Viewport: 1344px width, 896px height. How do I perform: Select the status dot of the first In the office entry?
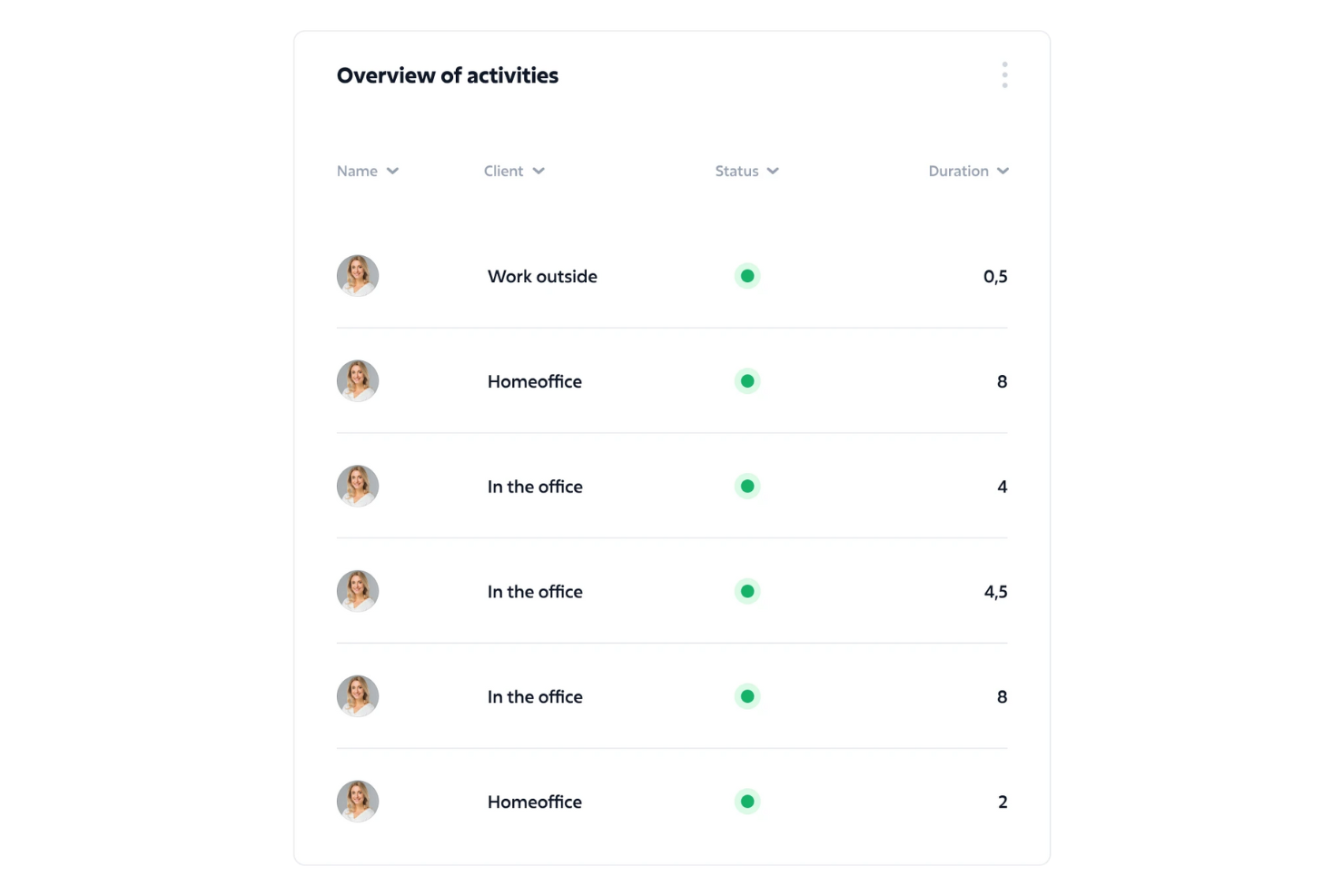coord(746,486)
